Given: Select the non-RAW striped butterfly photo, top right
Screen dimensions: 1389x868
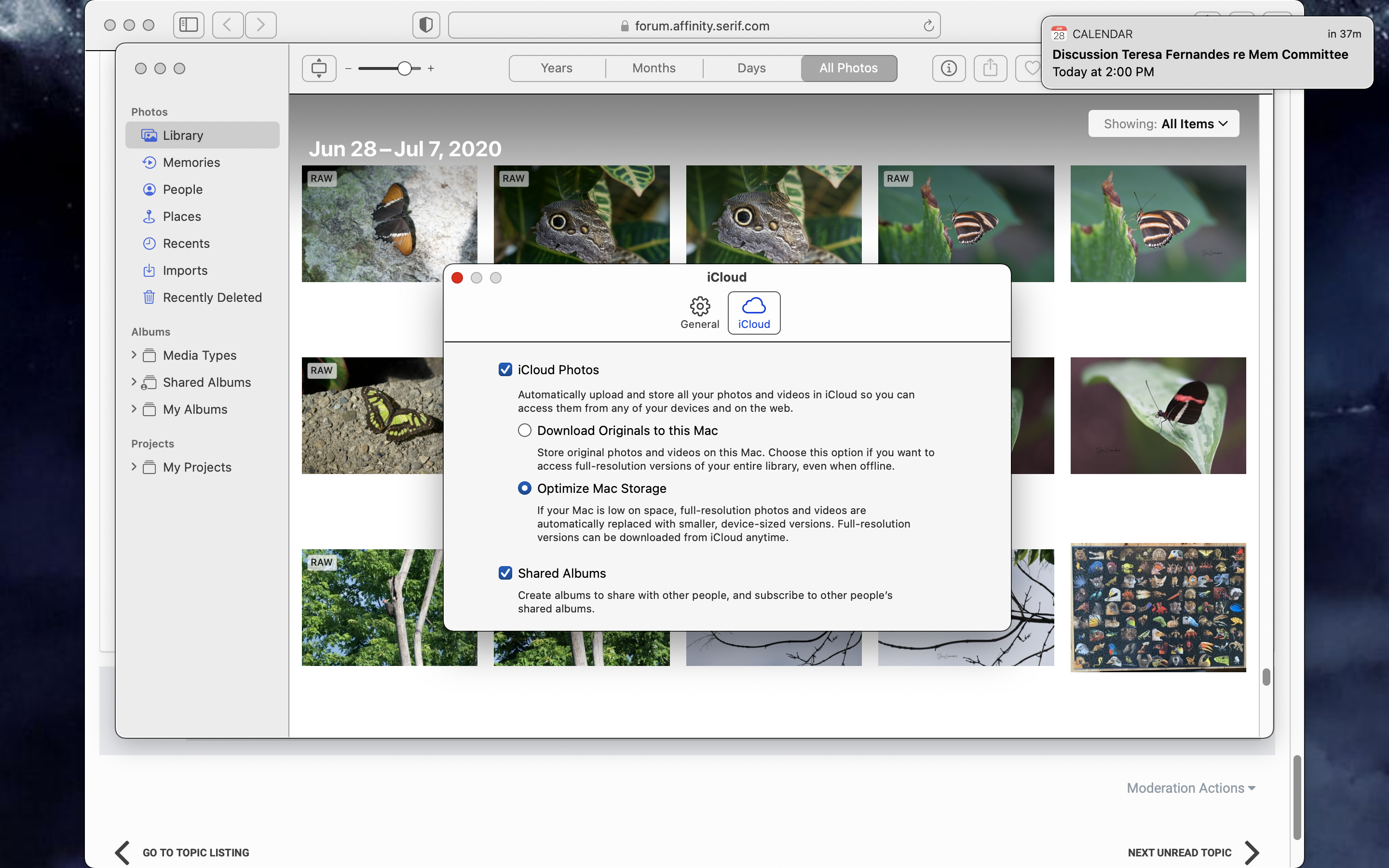Looking at the screenshot, I should coord(1158,223).
